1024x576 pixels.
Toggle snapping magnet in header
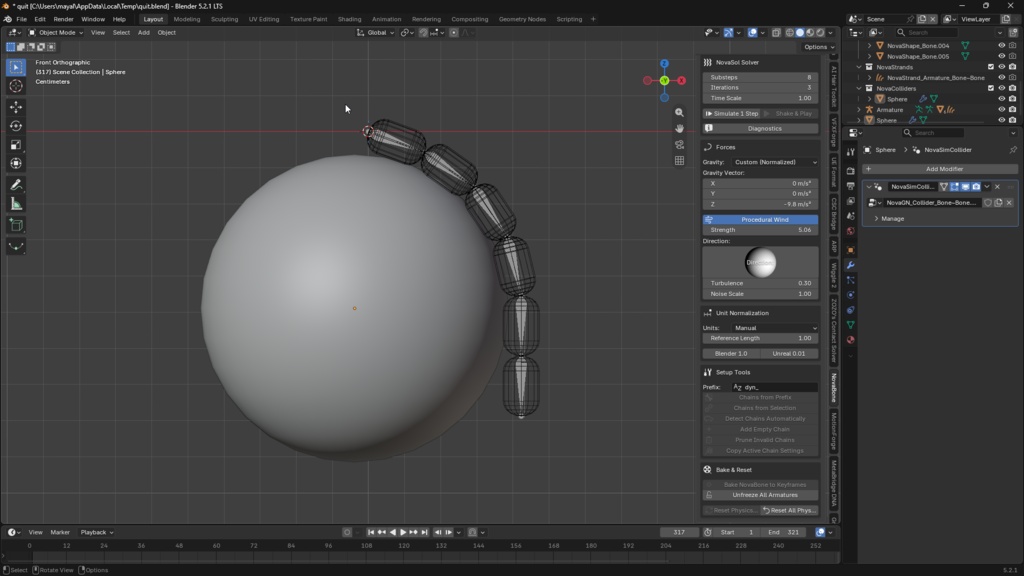(x=423, y=33)
